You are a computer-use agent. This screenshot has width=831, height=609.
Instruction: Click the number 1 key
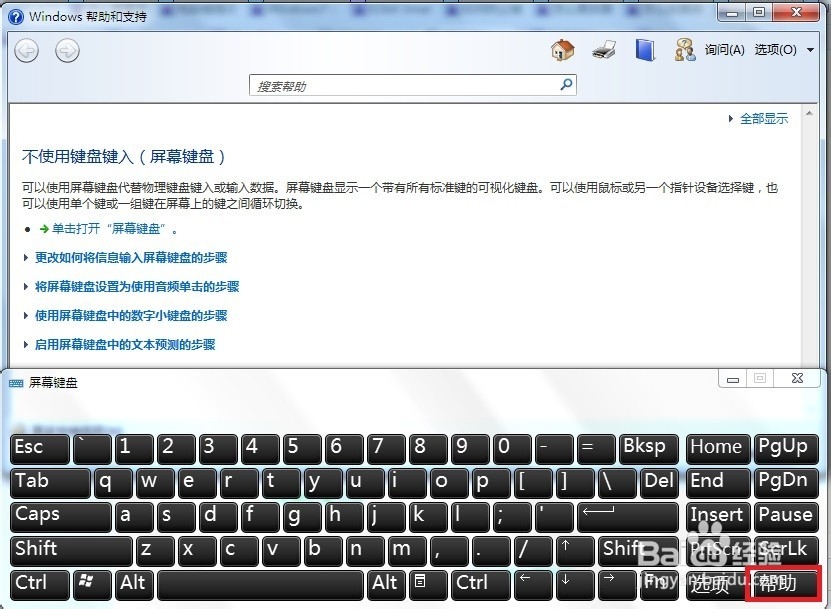134,449
